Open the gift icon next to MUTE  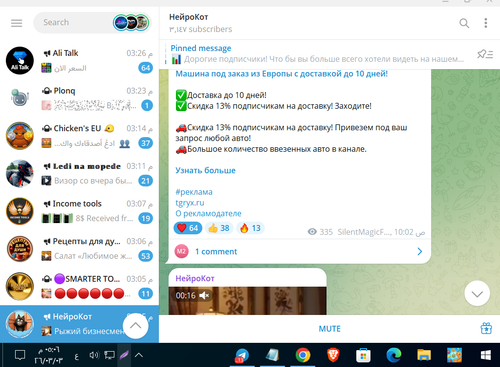(x=486, y=328)
